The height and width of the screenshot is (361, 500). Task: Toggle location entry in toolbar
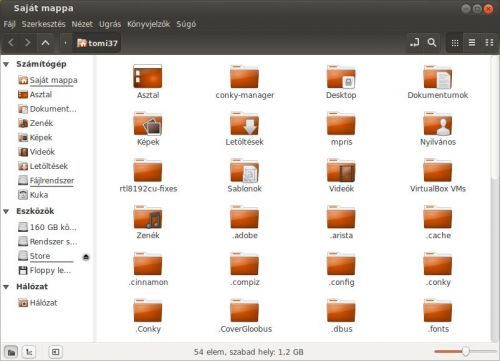pyautogui.click(x=414, y=43)
